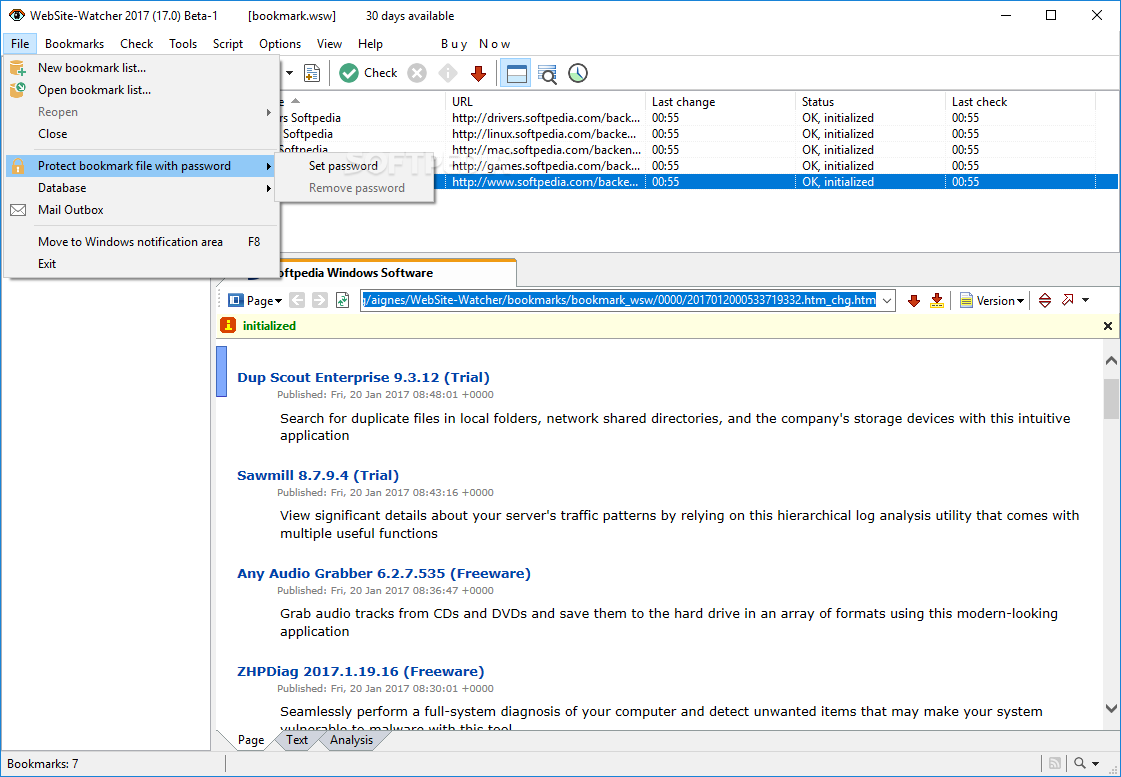The image size is (1121, 777).
Task: Select the bottom Page tab
Action: [x=251, y=740]
